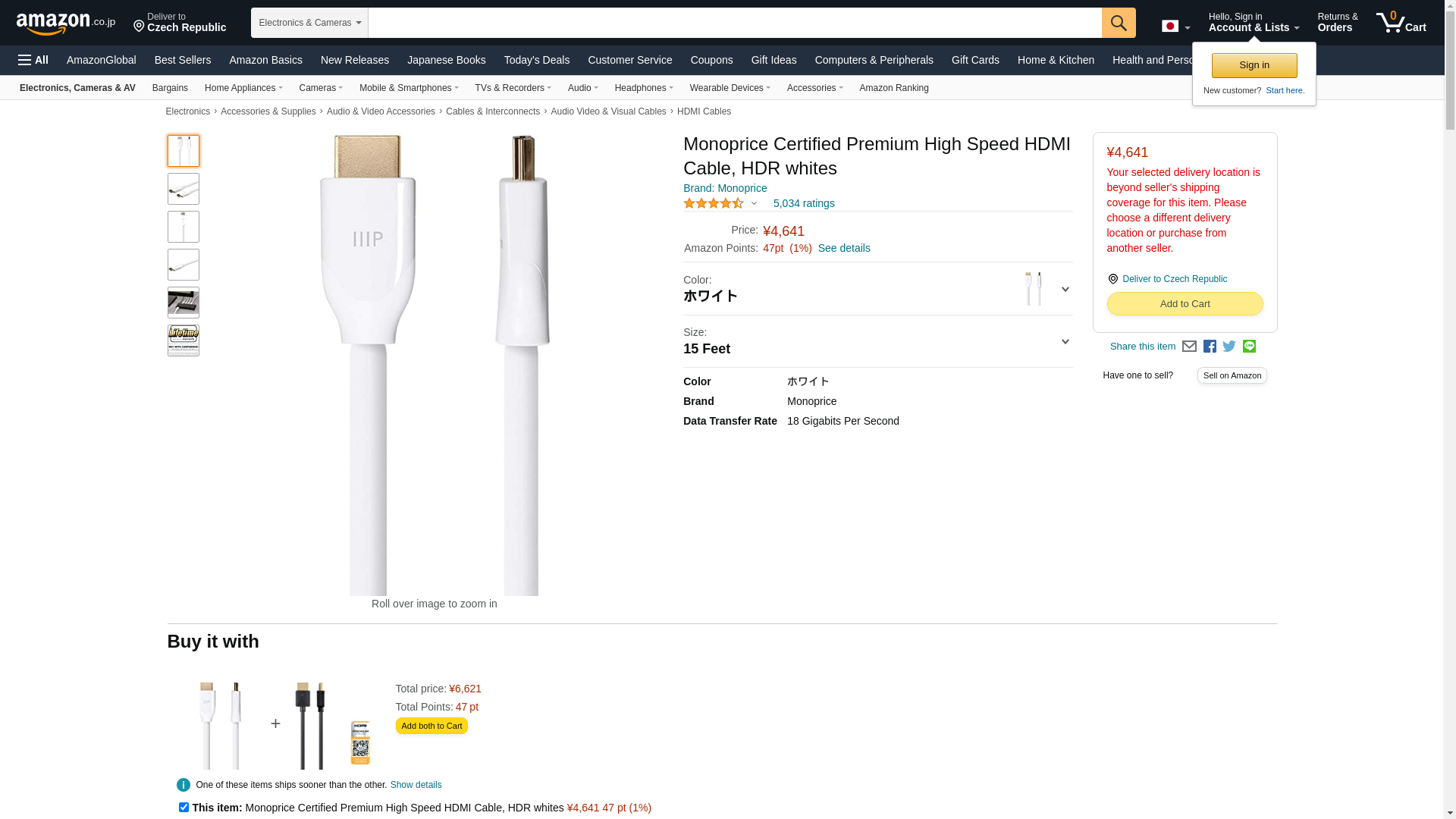The image size is (1456, 819).
Task: Share this item via email icon
Action: coord(1189,347)
